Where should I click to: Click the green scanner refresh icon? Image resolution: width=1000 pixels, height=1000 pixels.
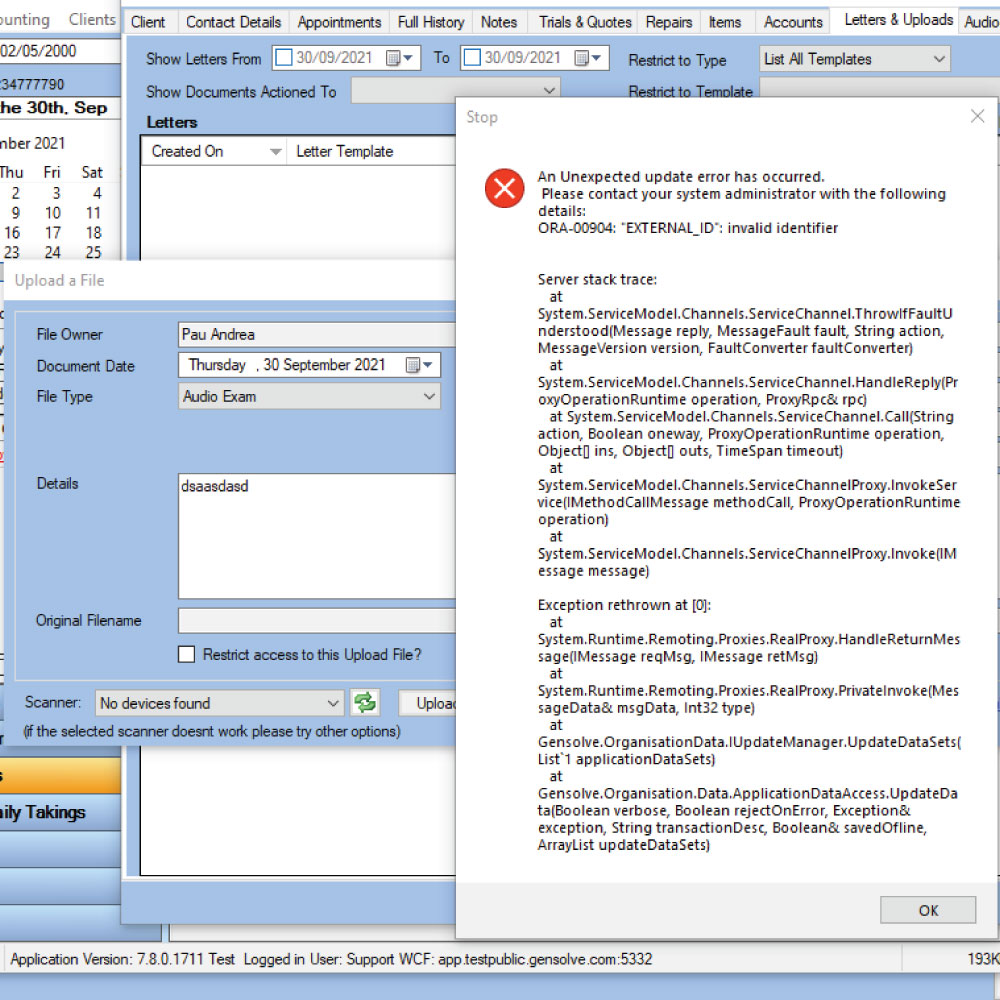pos(365,703)
